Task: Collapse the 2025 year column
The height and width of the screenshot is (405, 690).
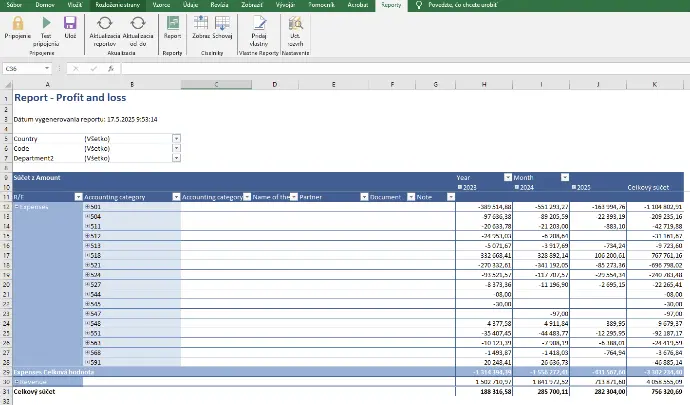Action: 574,187
